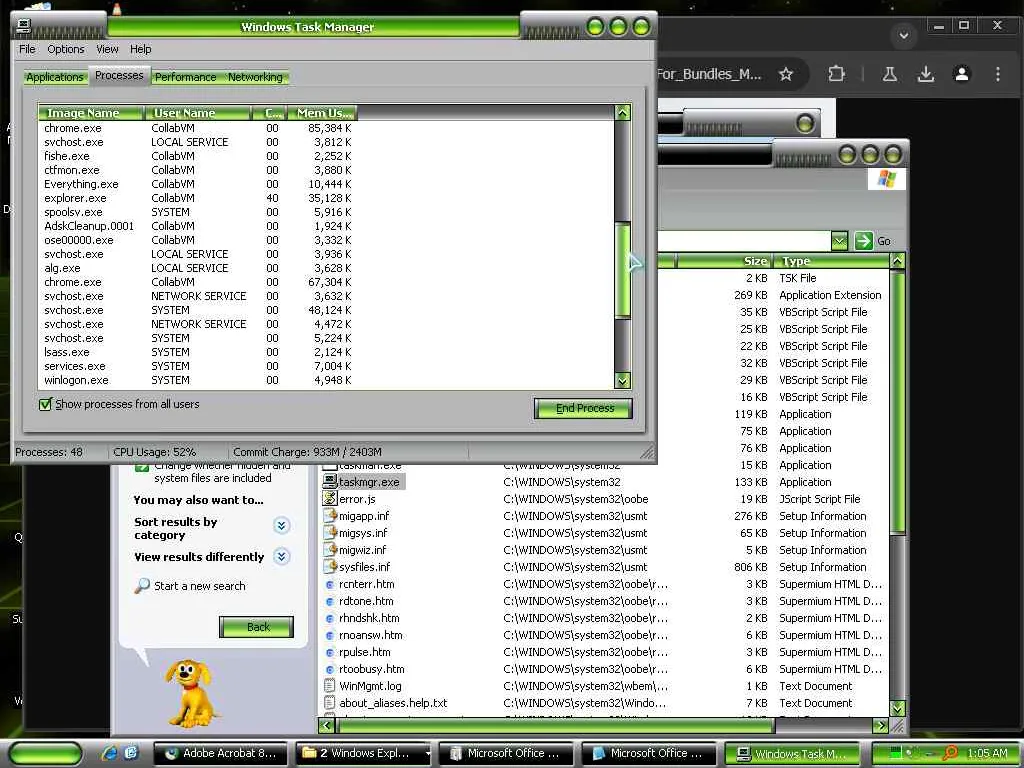The image size is (1024, 768).
Task: Open the Explorer address bar dropdown
Action: [839, 241]
